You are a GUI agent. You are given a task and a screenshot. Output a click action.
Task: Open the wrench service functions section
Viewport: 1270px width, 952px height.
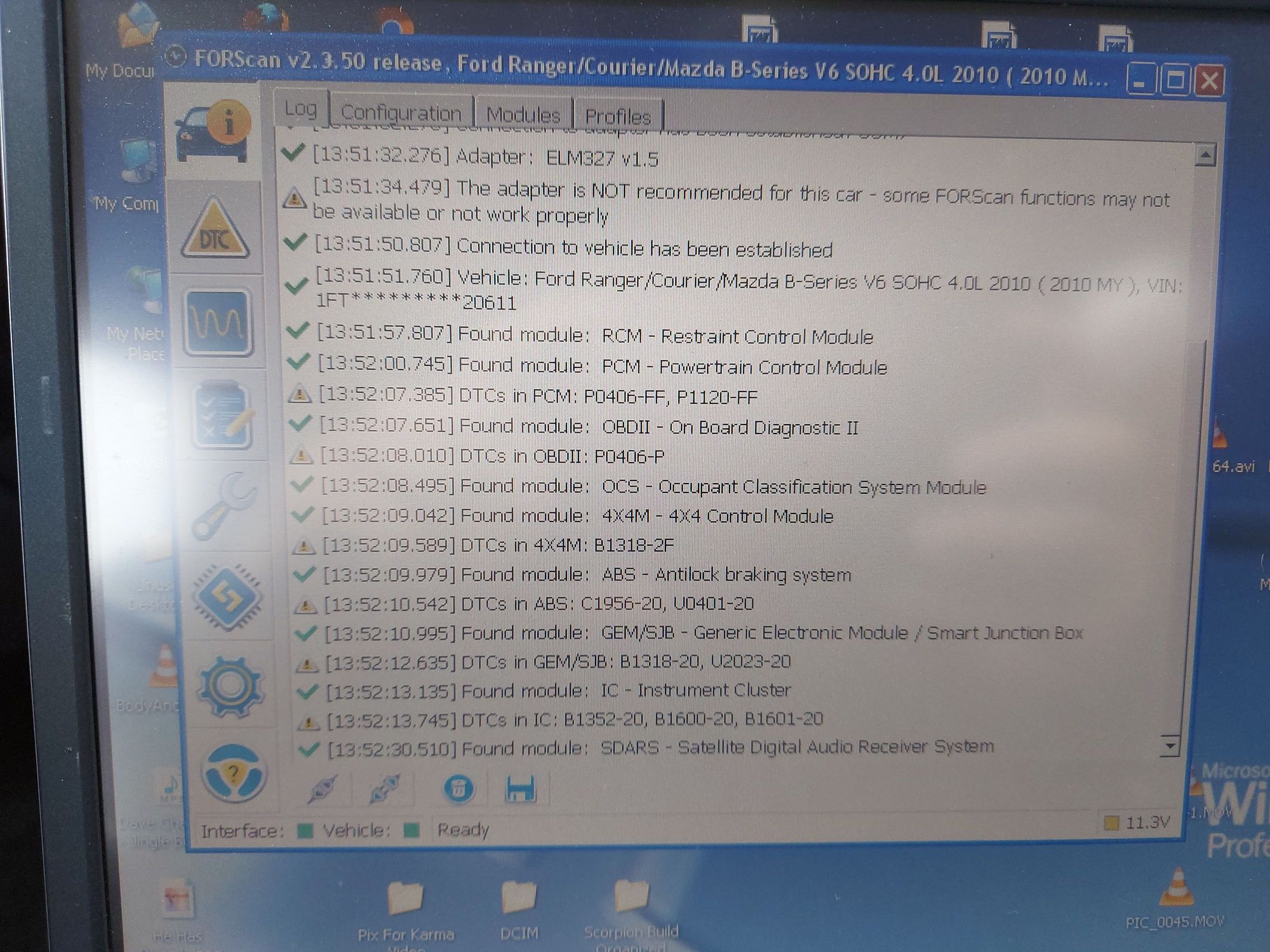[x=225, y=506]
